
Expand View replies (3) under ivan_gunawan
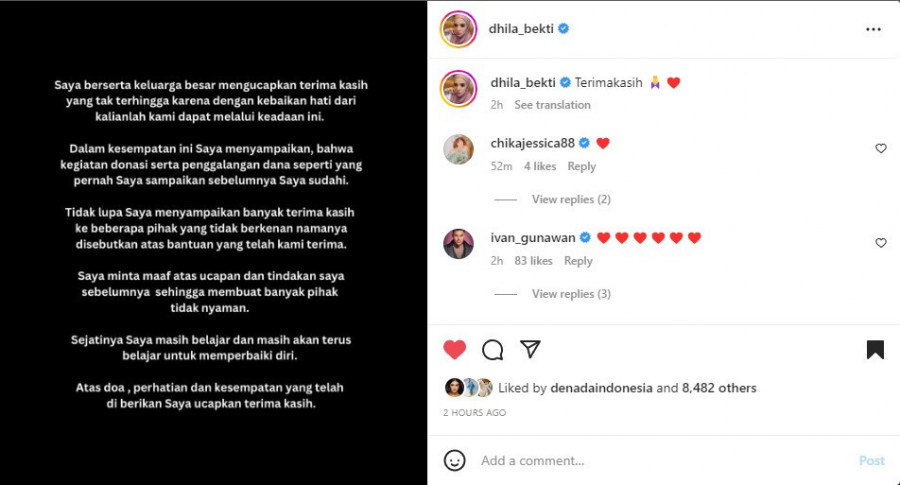[x=571, y=294]
